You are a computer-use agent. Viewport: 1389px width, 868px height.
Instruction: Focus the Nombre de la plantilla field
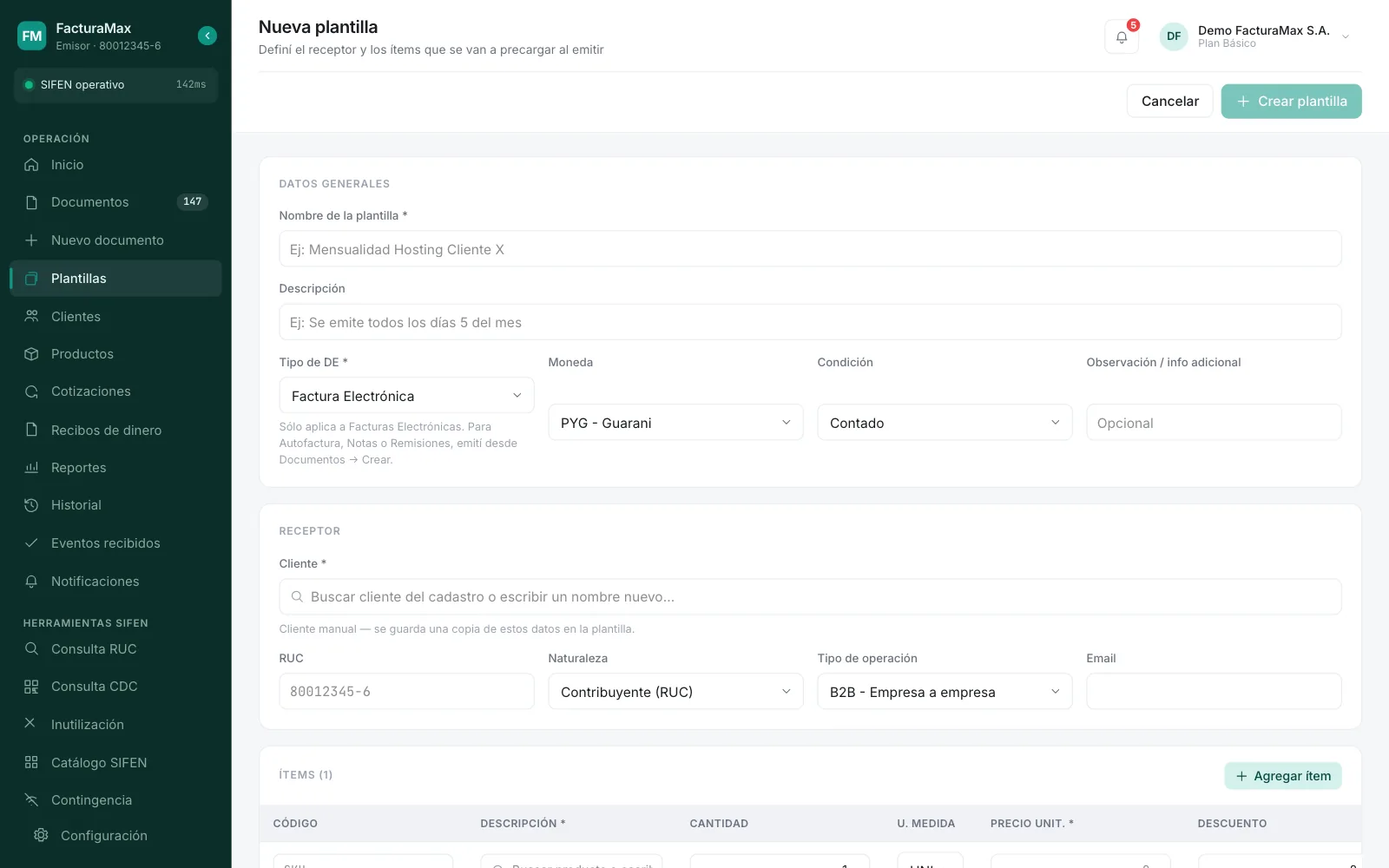tap(810, 249)
